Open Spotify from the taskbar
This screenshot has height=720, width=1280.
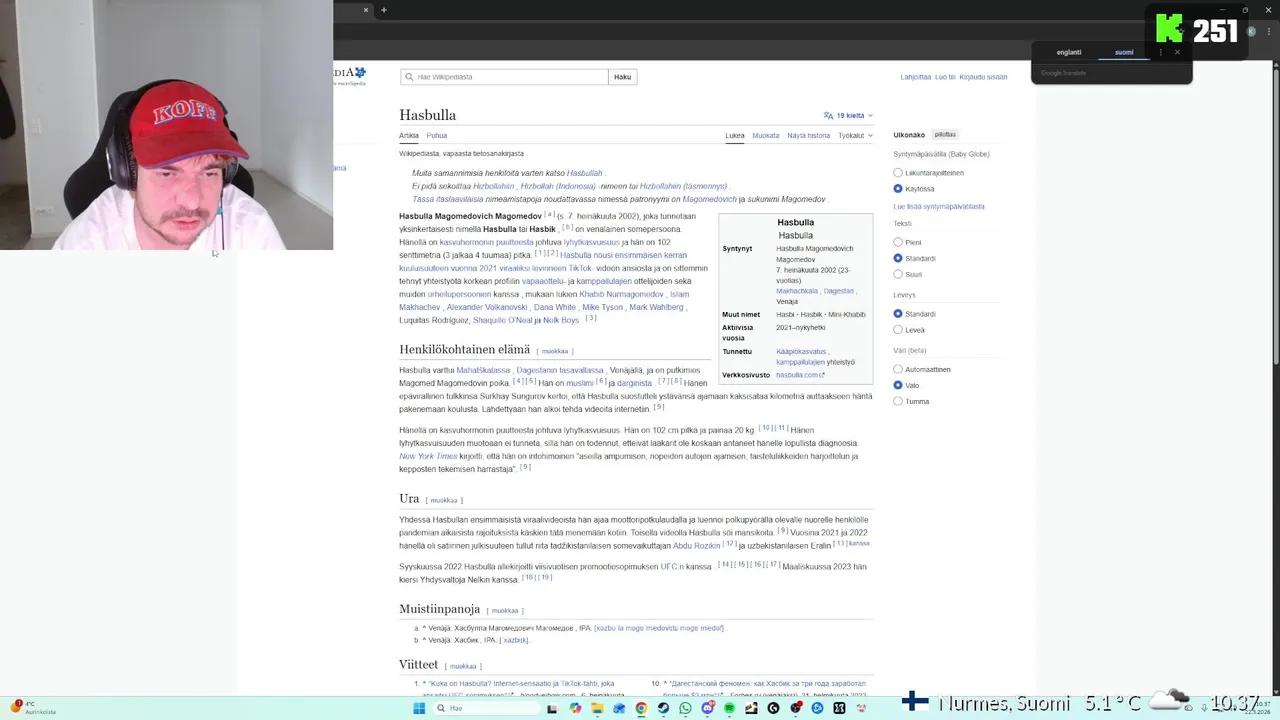point(729,708)
